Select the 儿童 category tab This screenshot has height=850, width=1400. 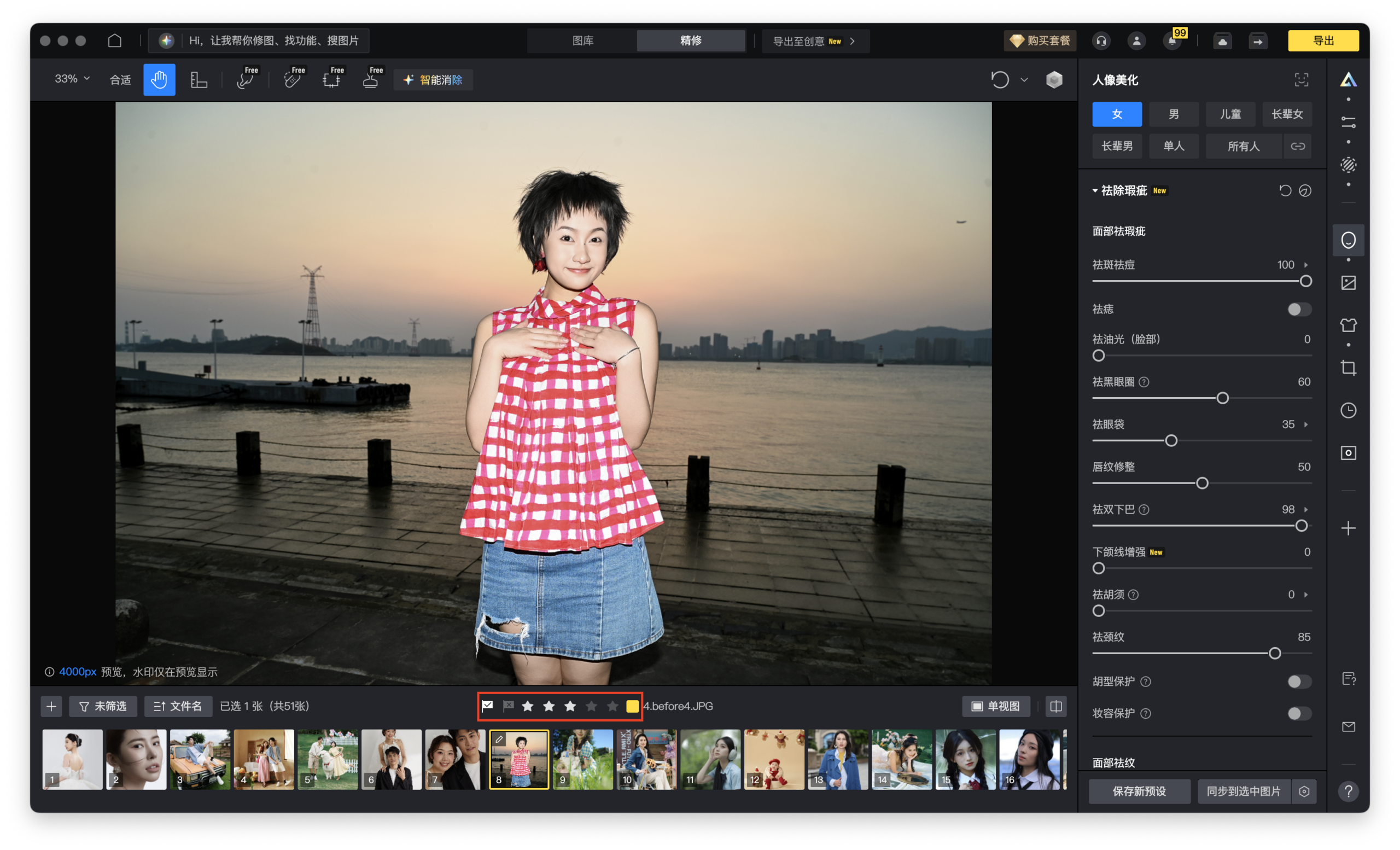click(1230, 114)
